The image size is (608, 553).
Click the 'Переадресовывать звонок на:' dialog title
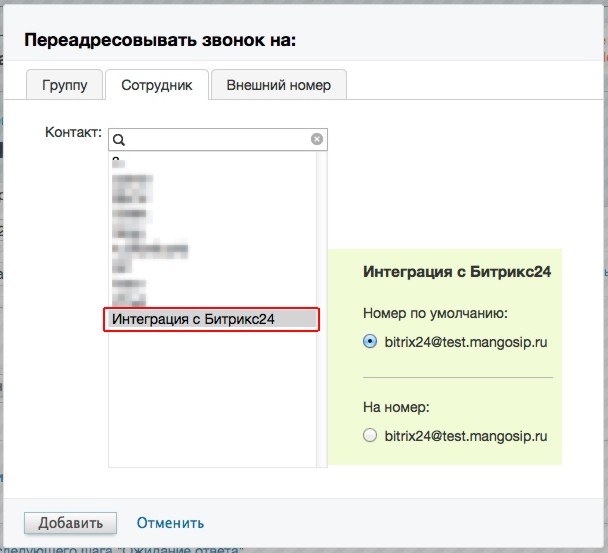pos(160,40)
